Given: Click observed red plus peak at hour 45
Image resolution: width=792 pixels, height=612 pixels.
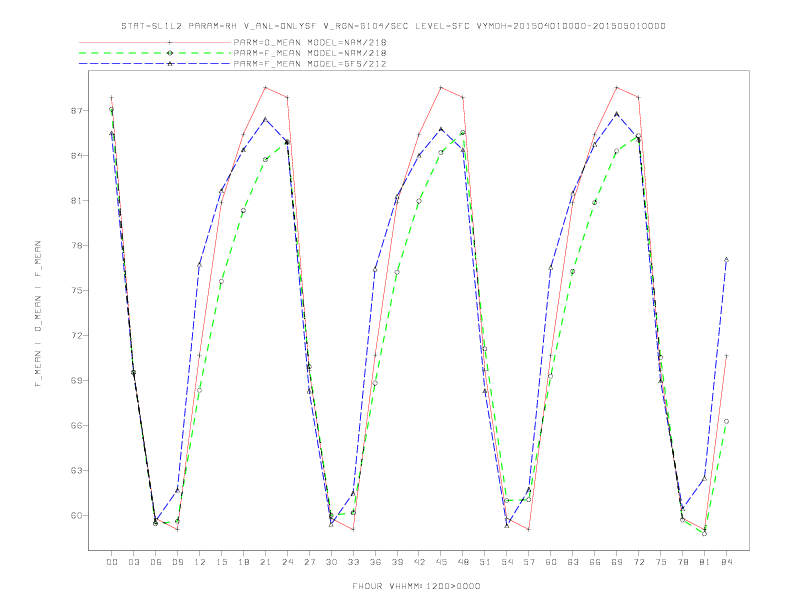Looking at the screenshot, I should point(441,87).
